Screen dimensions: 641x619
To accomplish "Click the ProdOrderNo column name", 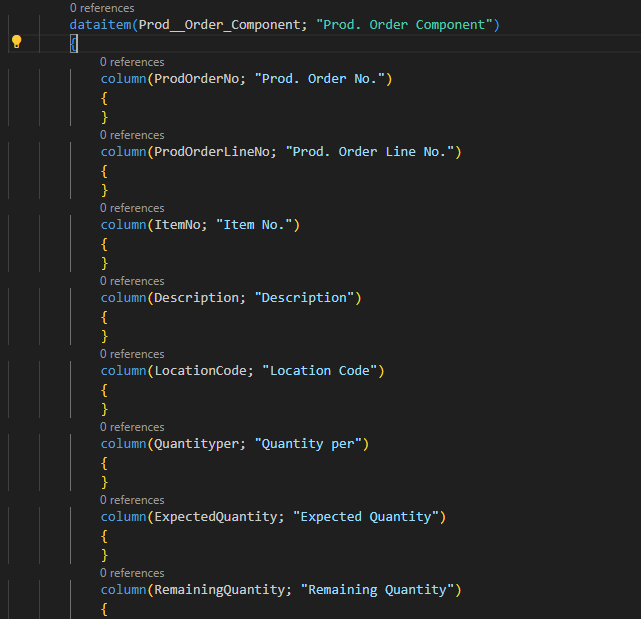I will pos(197,79).
